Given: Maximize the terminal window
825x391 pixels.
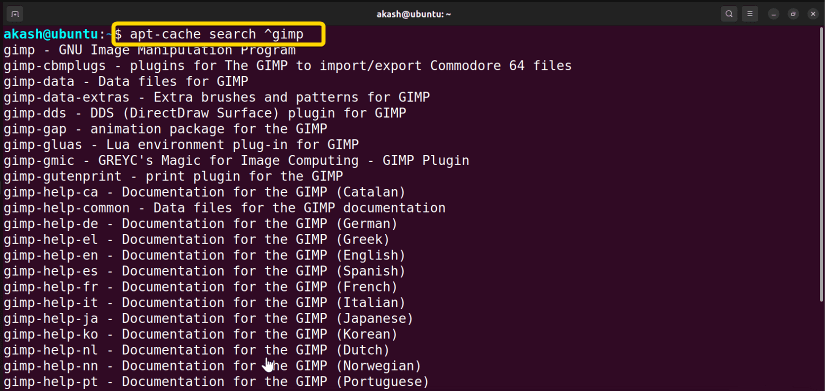Looking at the screenshot, I should (x=793, y=14).
